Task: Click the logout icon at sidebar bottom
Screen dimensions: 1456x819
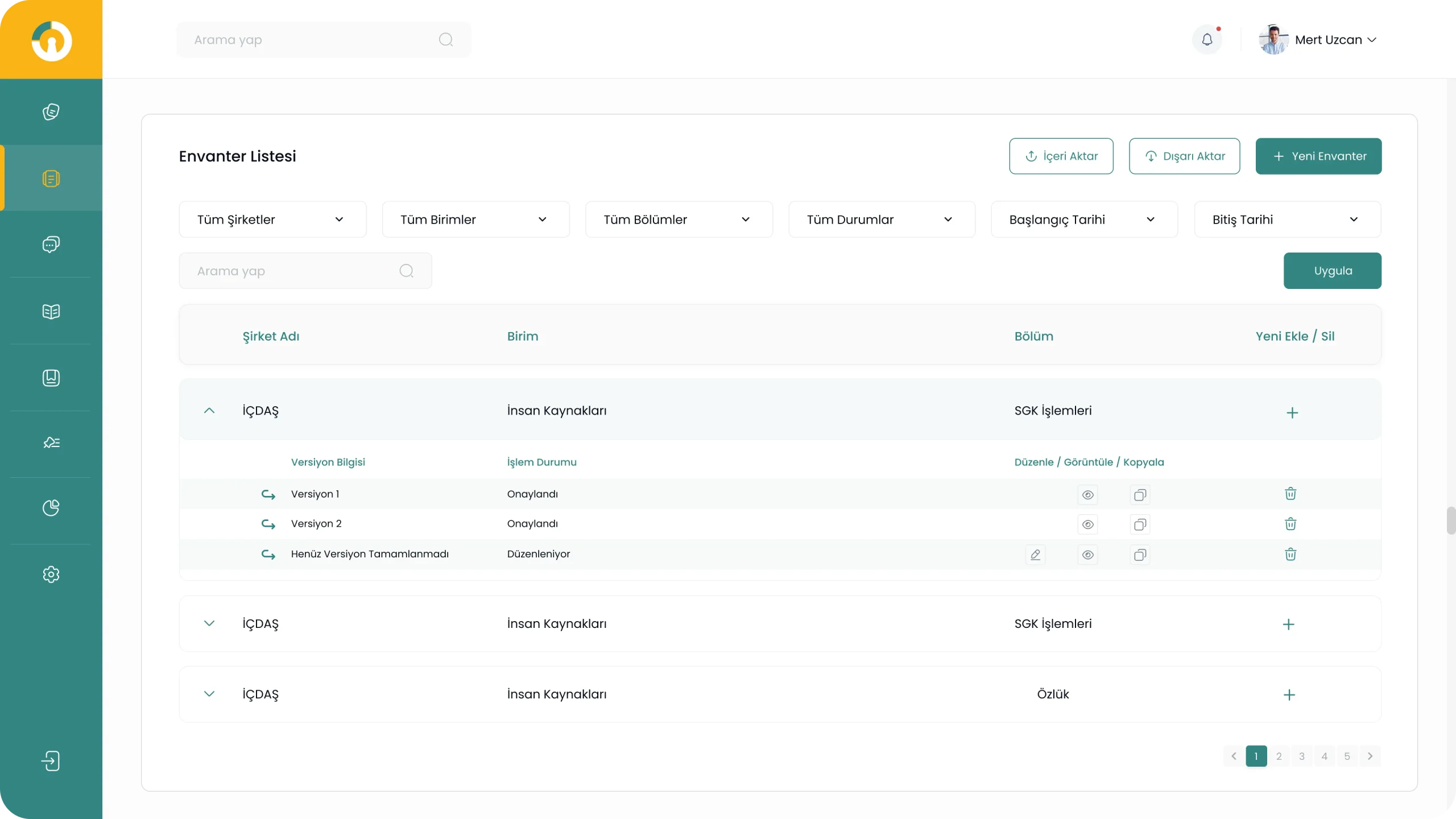Action: pyautogui.click(x=51, y=760)
